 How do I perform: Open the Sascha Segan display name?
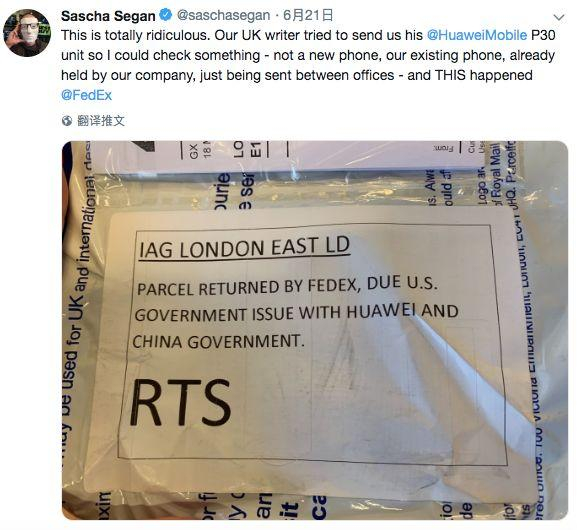108,16
